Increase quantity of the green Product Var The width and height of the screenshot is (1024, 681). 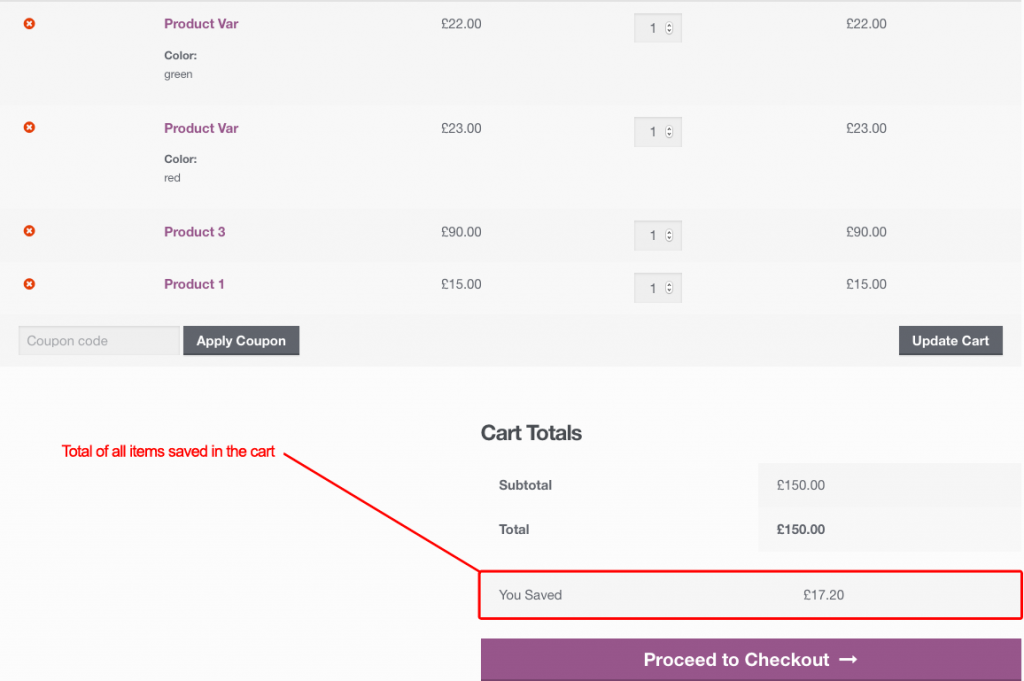(x=670, y=23)
